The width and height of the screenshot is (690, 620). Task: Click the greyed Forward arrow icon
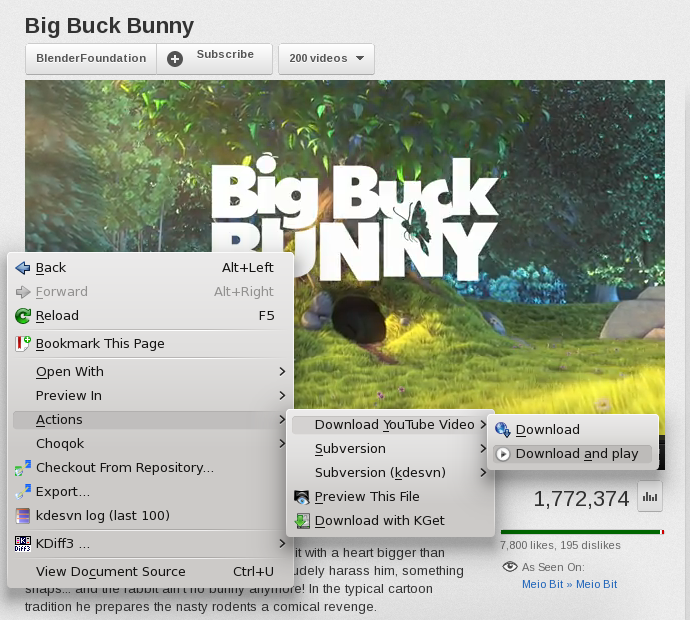click(22, 292)
